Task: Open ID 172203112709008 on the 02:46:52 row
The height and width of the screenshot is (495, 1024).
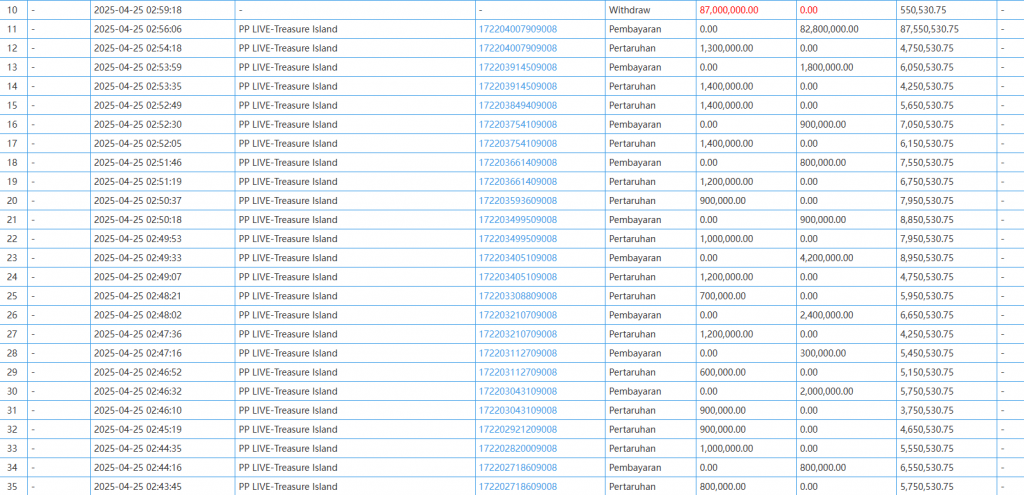Action: click(518, 372)
